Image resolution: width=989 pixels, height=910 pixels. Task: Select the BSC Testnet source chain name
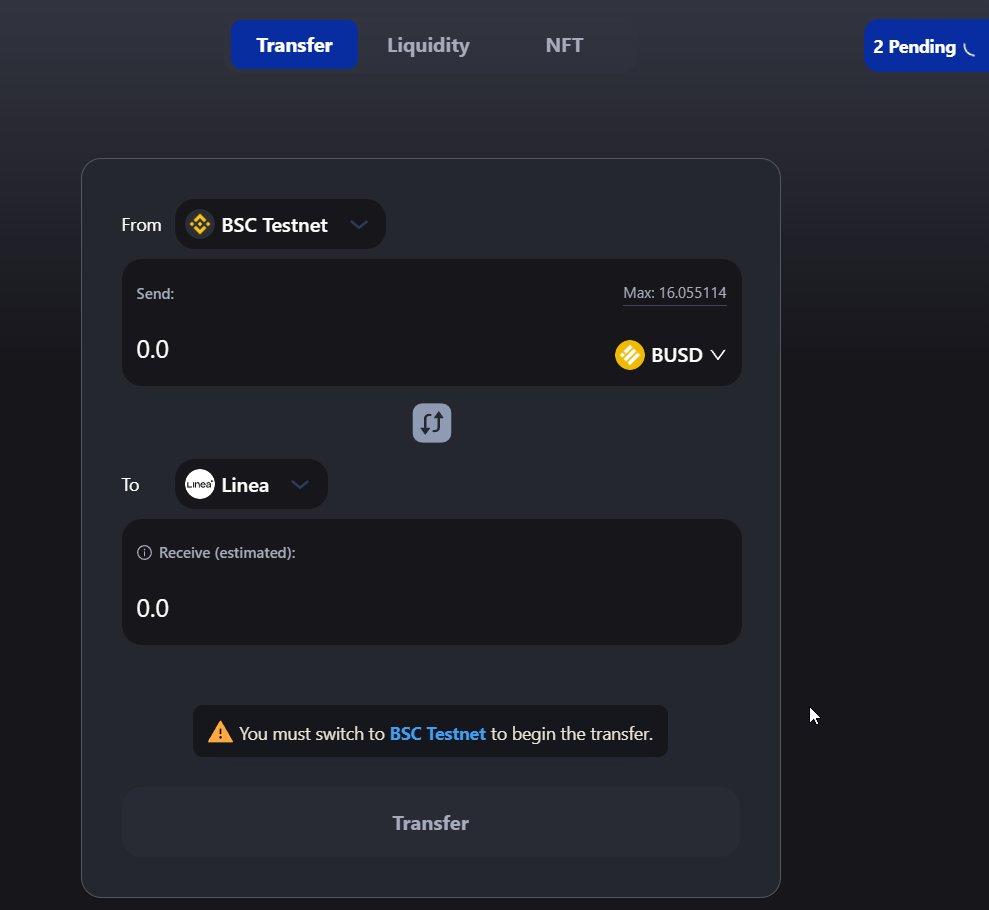coord(274,225)
